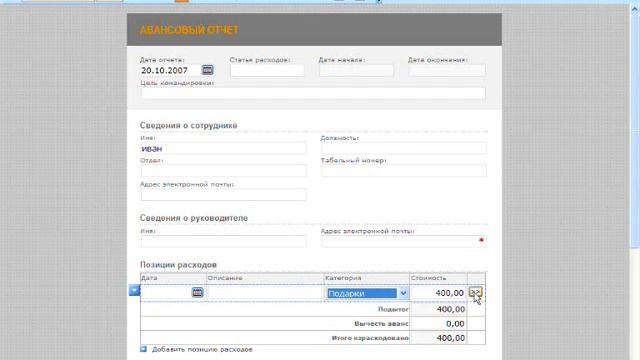The image size is (640, 360).
Task: Focus the Табельный номер field
Action: [404, 171]
